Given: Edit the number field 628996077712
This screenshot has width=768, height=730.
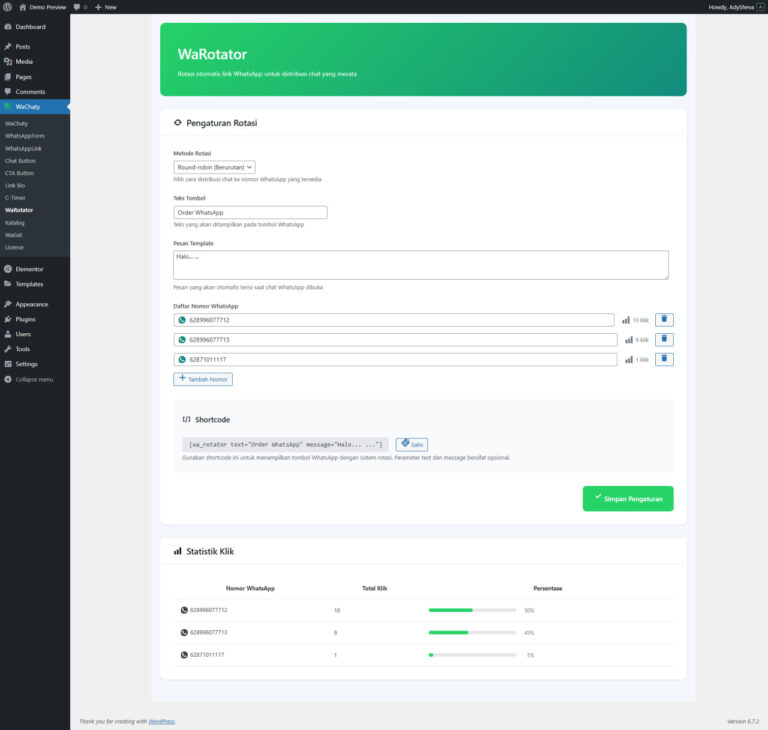Looking at the screenshot, I should tap(394, 320).
